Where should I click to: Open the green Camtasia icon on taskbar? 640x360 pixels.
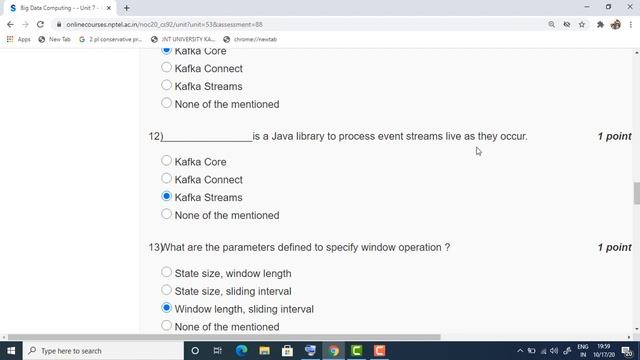click(x=356, y=351)
